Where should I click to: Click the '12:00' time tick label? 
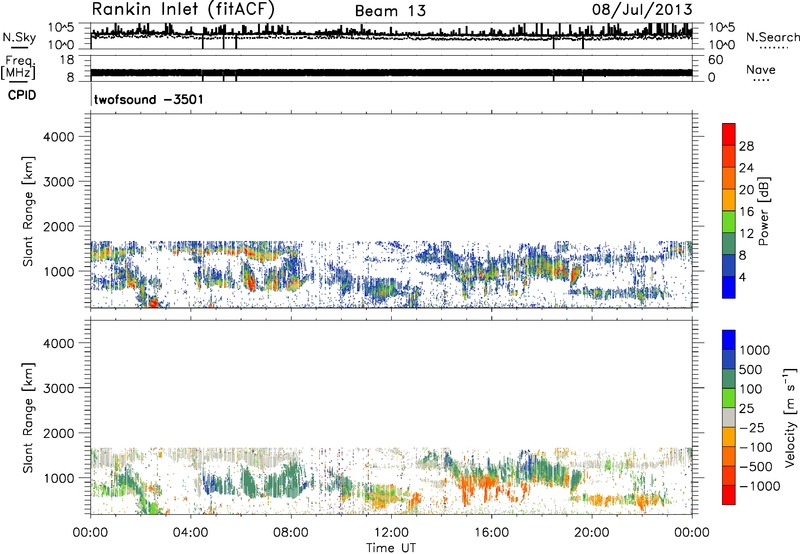391,533
